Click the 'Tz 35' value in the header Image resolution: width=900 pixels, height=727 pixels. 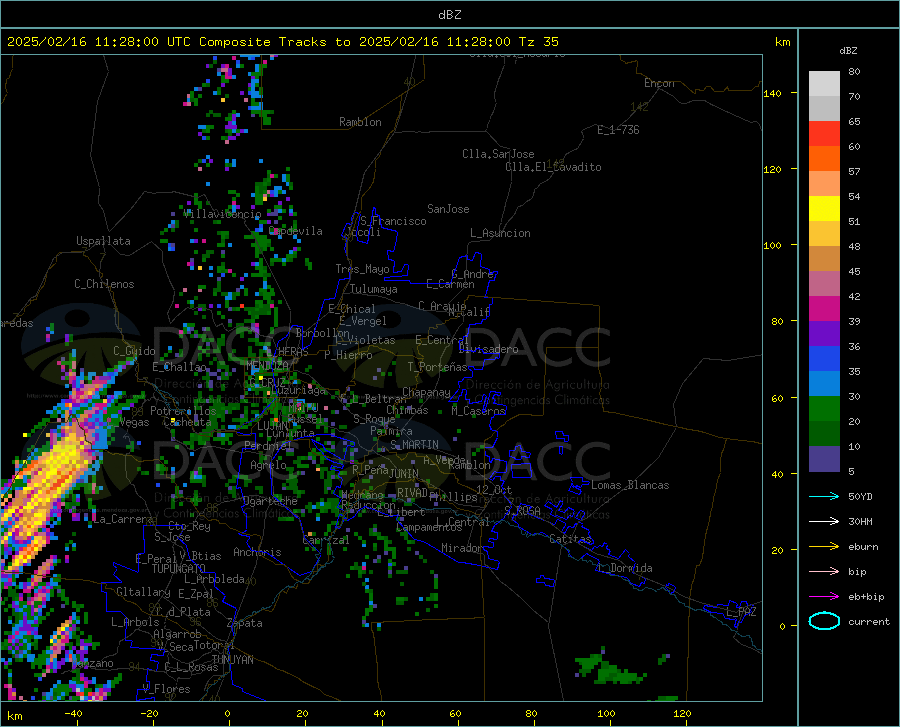[x=538, y=41]
